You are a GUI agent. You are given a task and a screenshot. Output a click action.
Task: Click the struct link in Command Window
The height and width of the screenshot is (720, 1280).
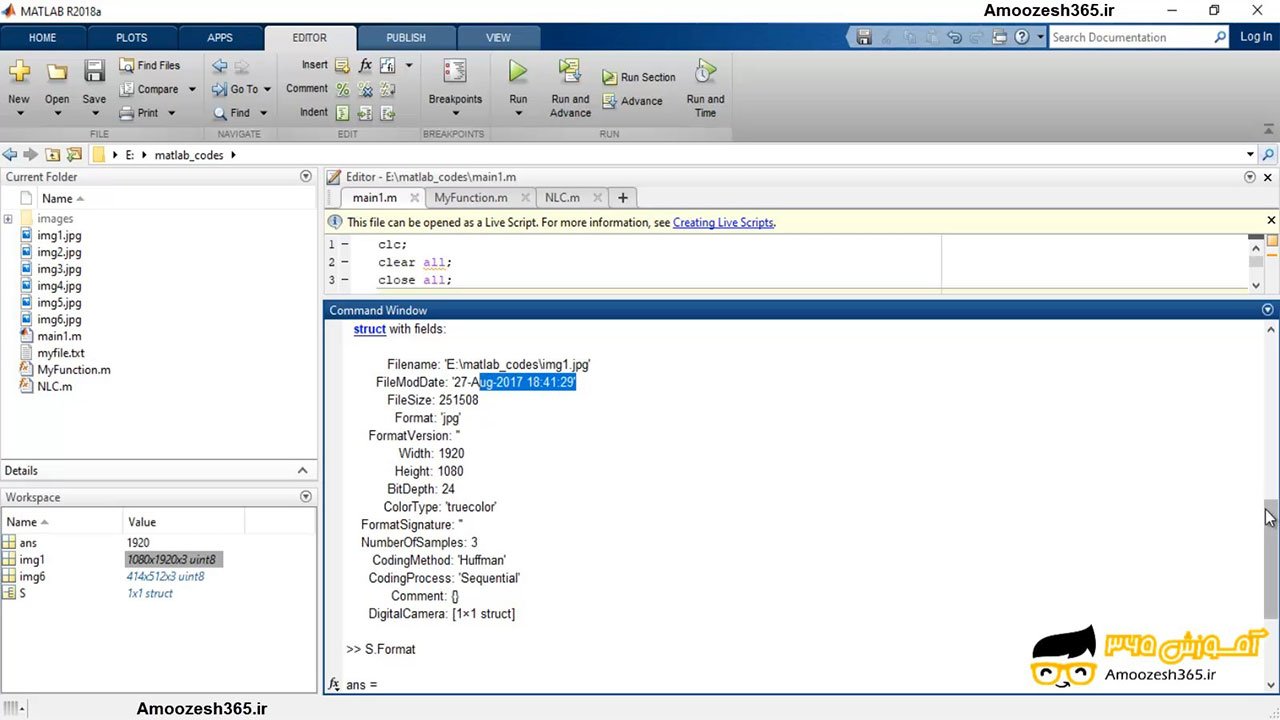[x=369, y=329]
